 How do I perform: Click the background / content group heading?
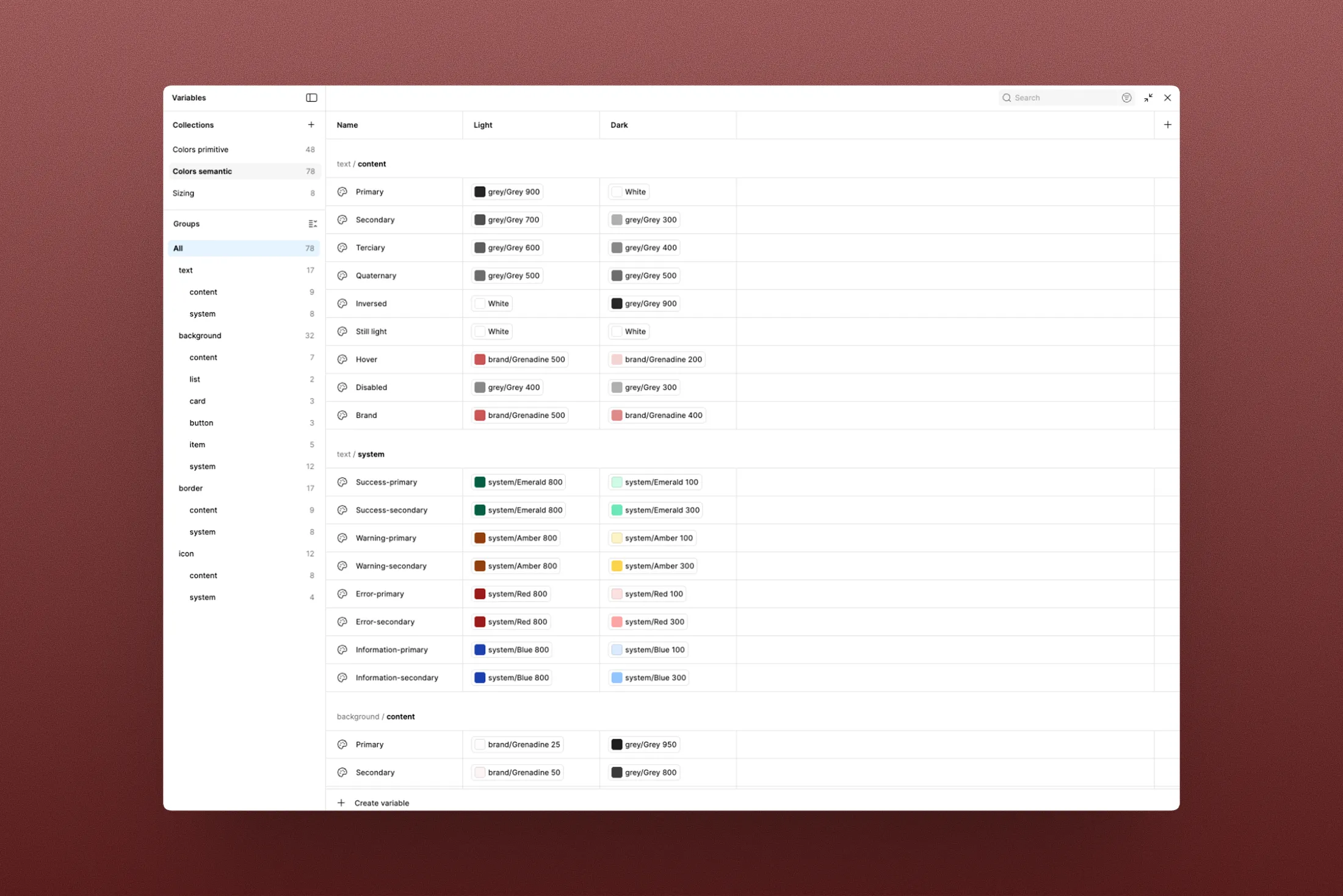(375, 717)
